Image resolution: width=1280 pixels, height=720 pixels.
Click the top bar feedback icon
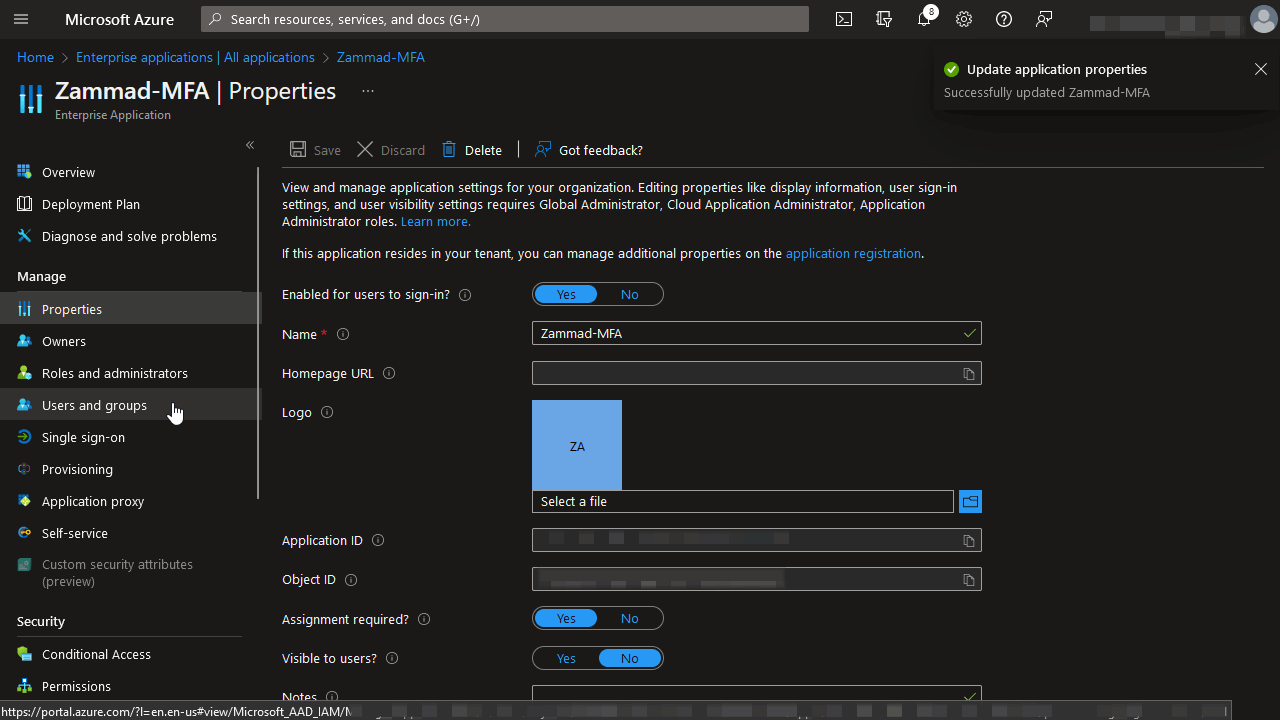(x=1044, y=19)
